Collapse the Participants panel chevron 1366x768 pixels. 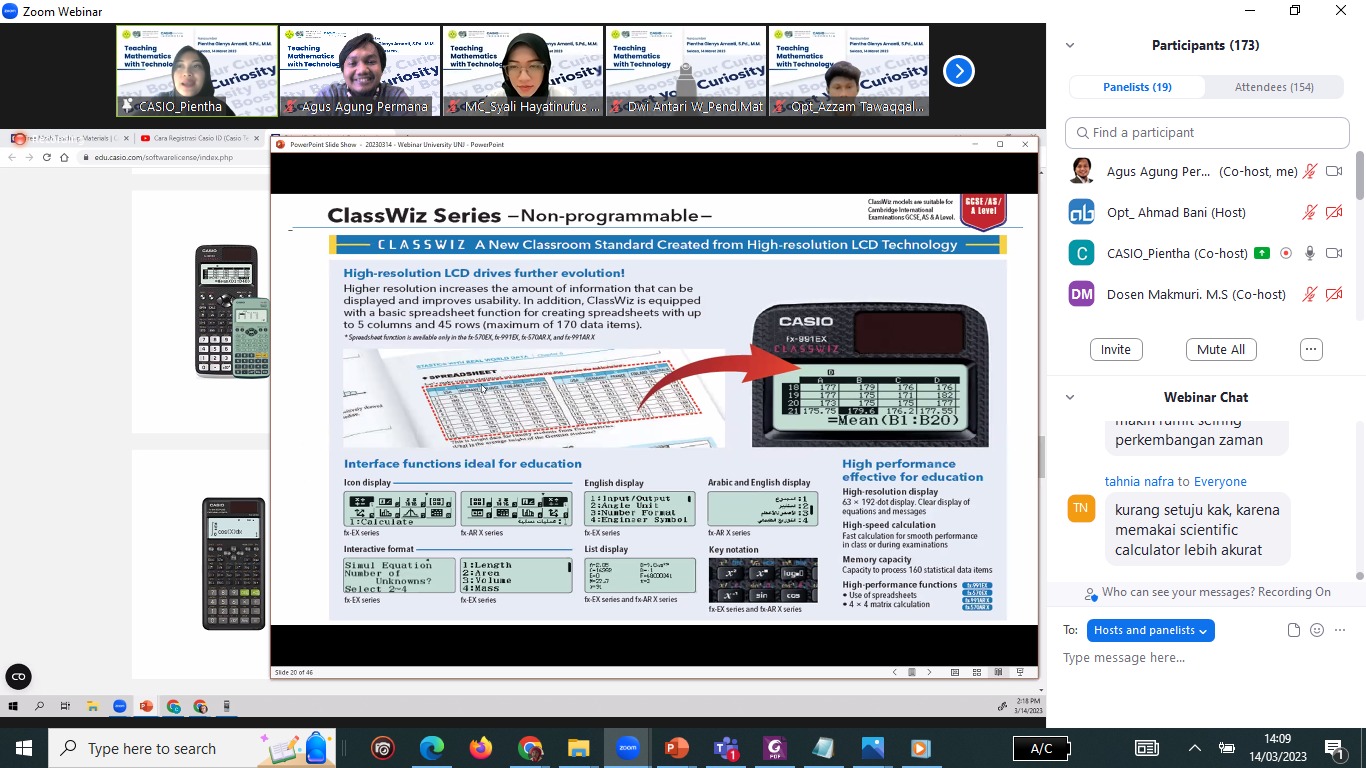click(1070, 45)
